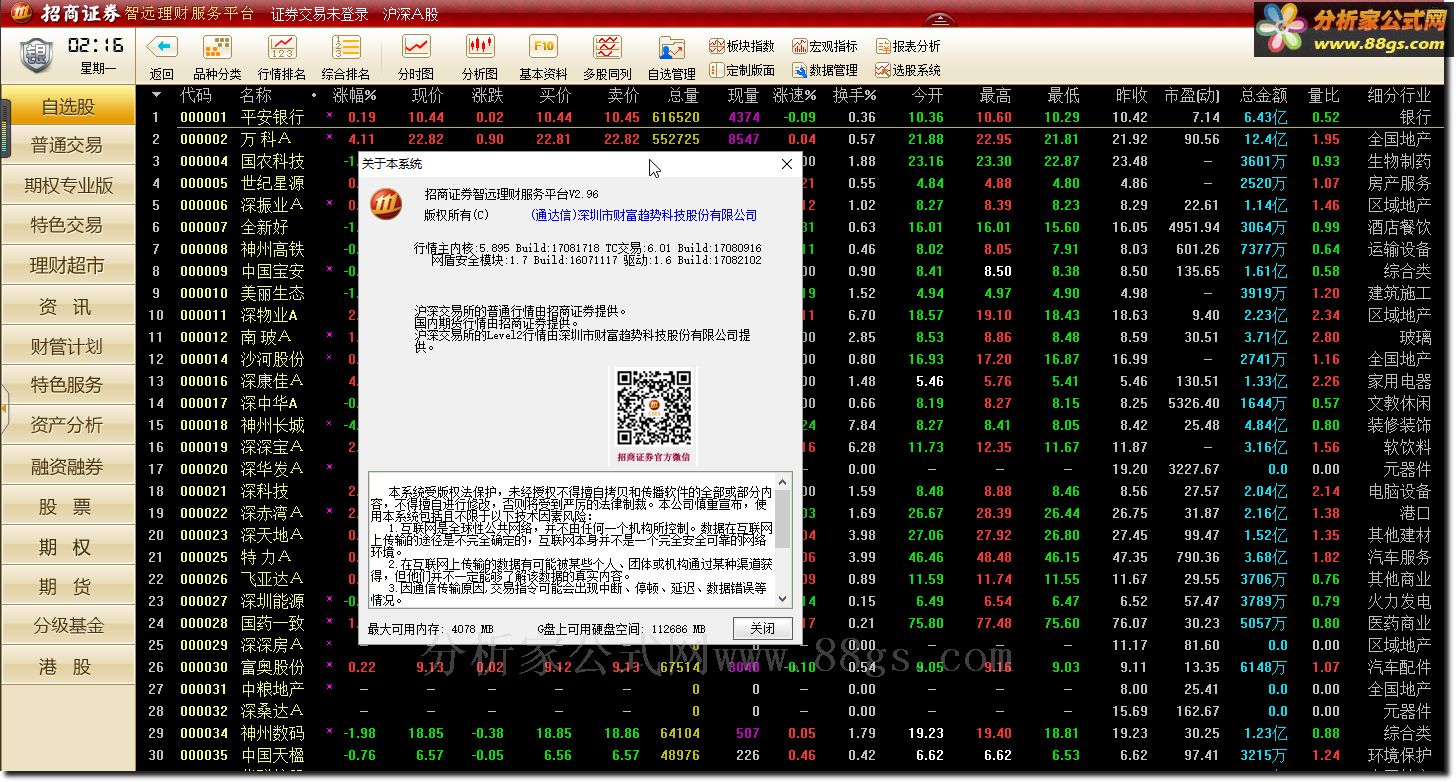The image size is (1456, 782).
Task: Open 综合排名 combined ranking icon
Action: point(346,47)
